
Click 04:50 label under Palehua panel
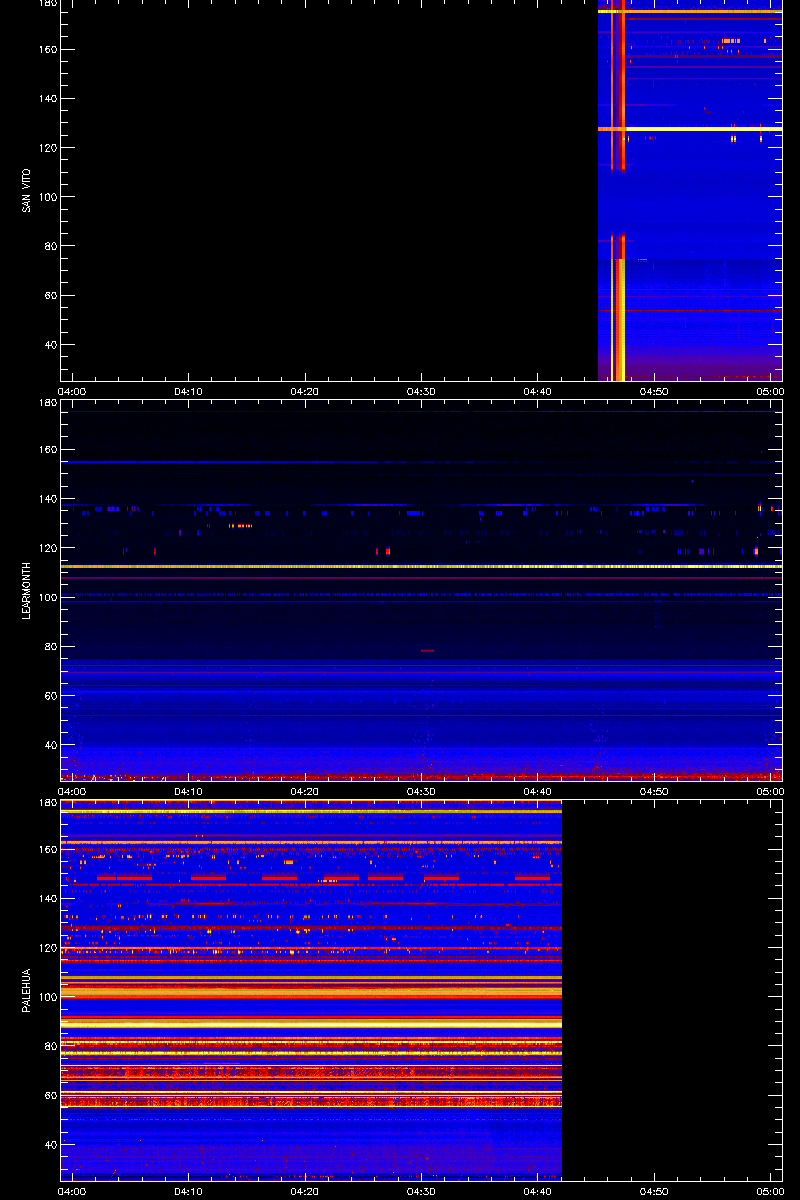[x=654, y=1191]
